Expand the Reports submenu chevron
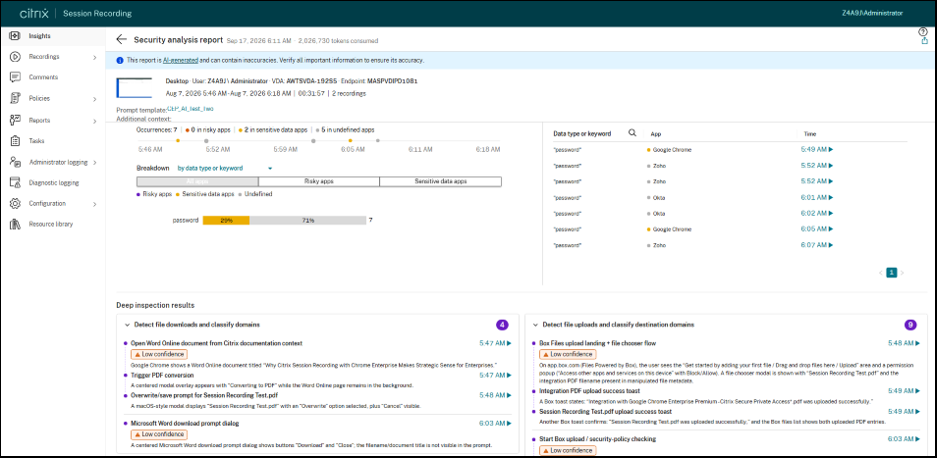This screenshot has height=458, width=937. [x=94, y=121]
